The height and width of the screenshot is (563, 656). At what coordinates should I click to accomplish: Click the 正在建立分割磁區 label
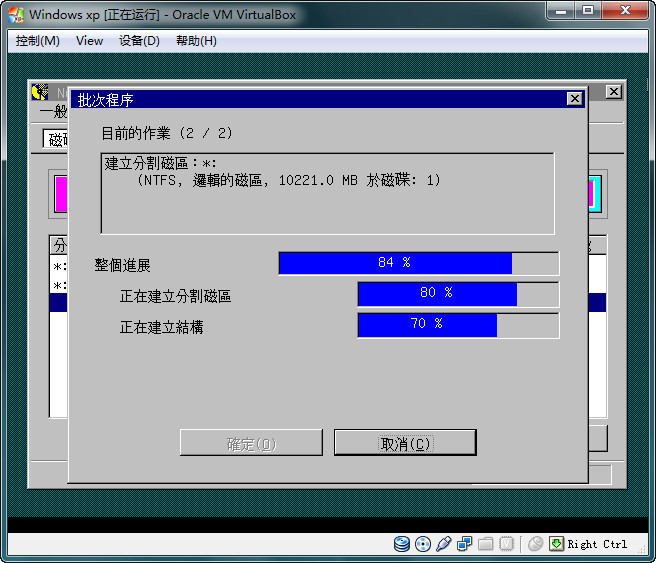(x=175, y=296)
